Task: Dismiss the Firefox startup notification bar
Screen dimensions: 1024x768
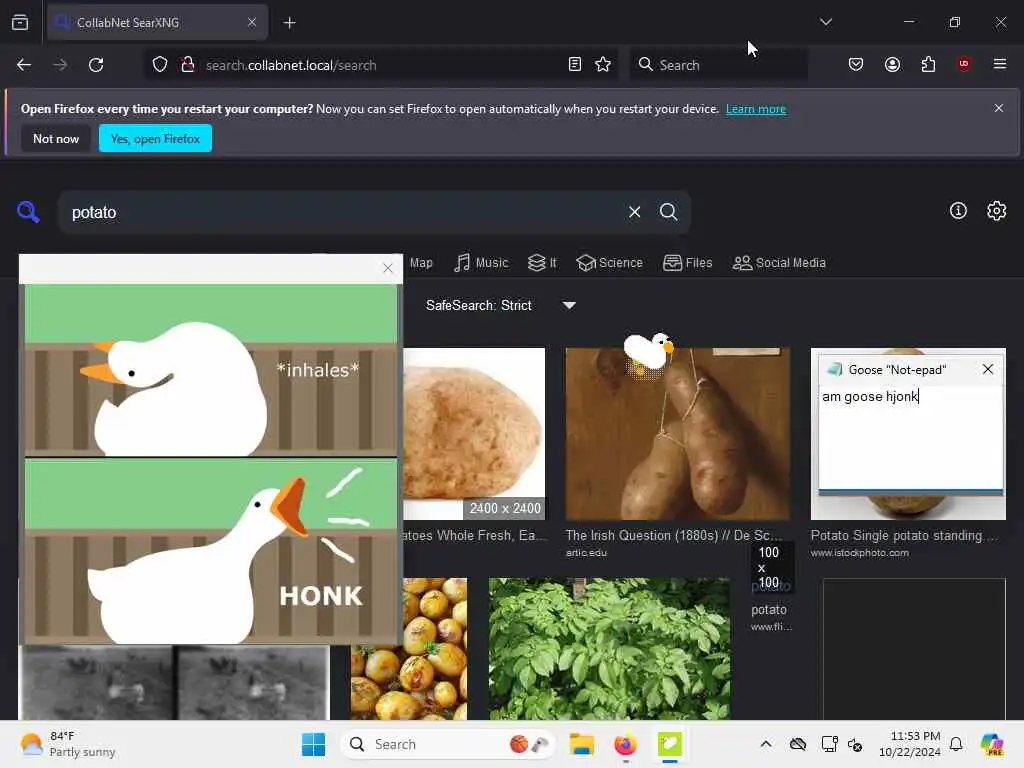Action: tap(999, 108)
